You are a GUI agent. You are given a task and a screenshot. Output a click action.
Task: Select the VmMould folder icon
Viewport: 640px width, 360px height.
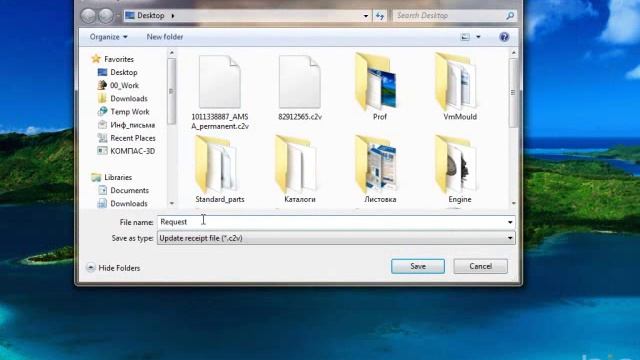(456, 82)
